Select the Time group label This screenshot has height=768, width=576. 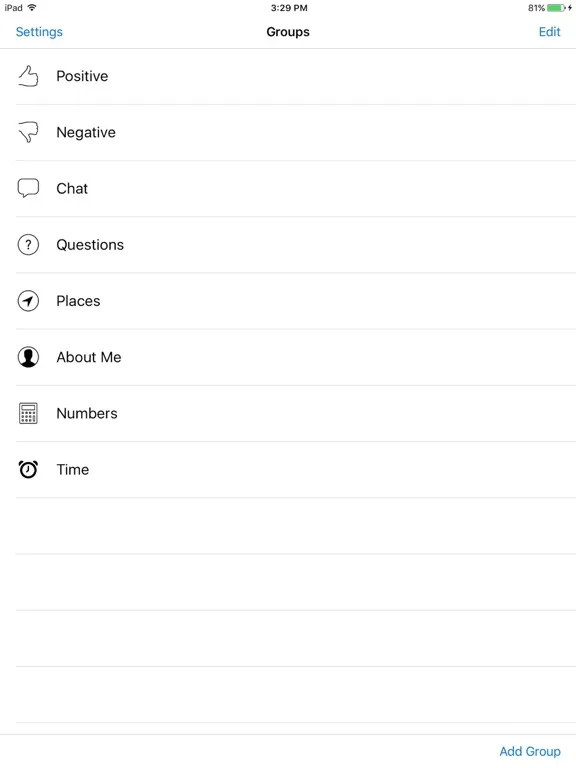[x=72, y=470]
